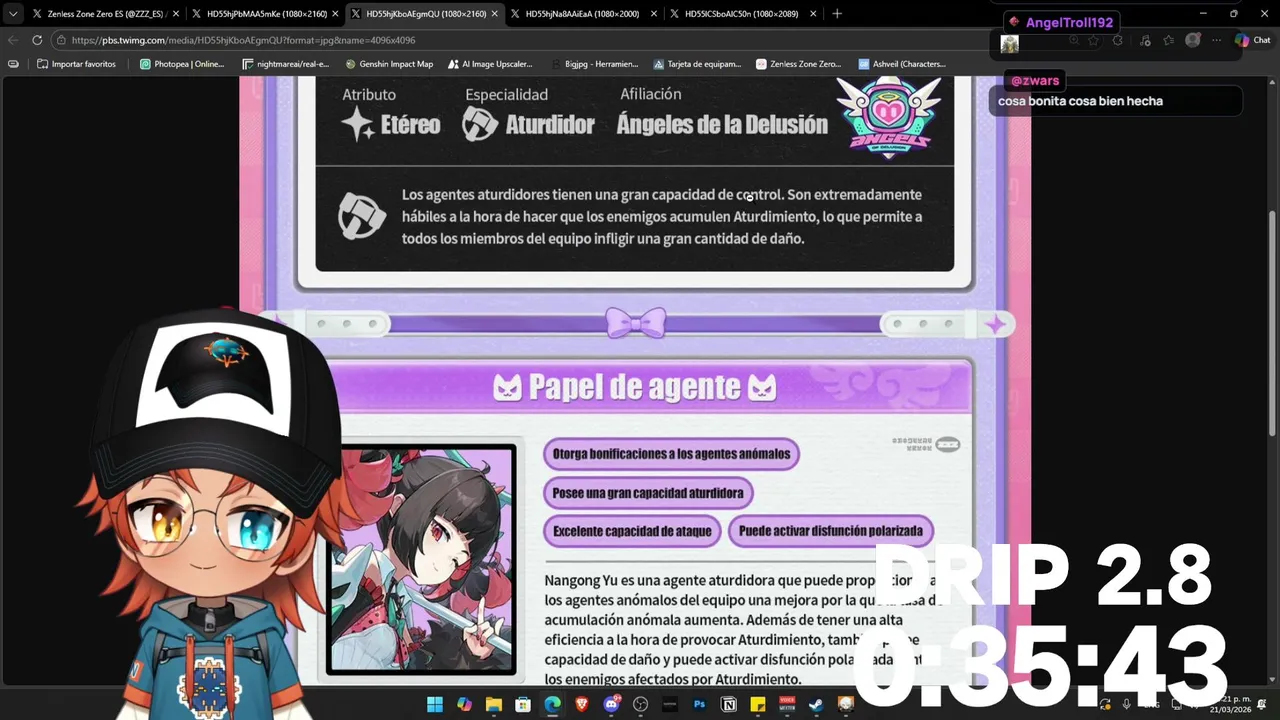Open File Explorer from the taskbar

tap(493, 705)
